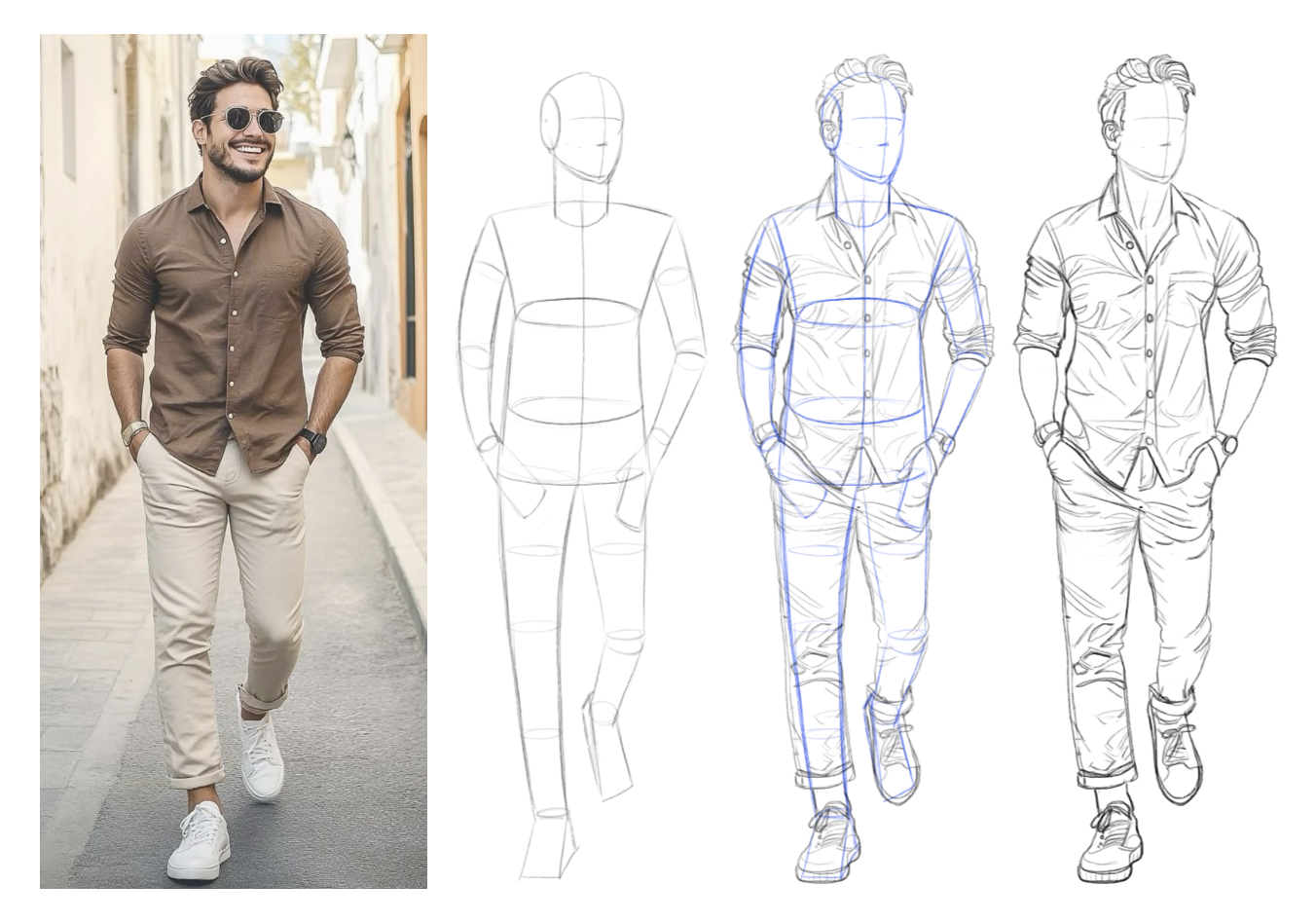
Task: Click the man's sunglasses in the photo
Action: click(242, 119)
